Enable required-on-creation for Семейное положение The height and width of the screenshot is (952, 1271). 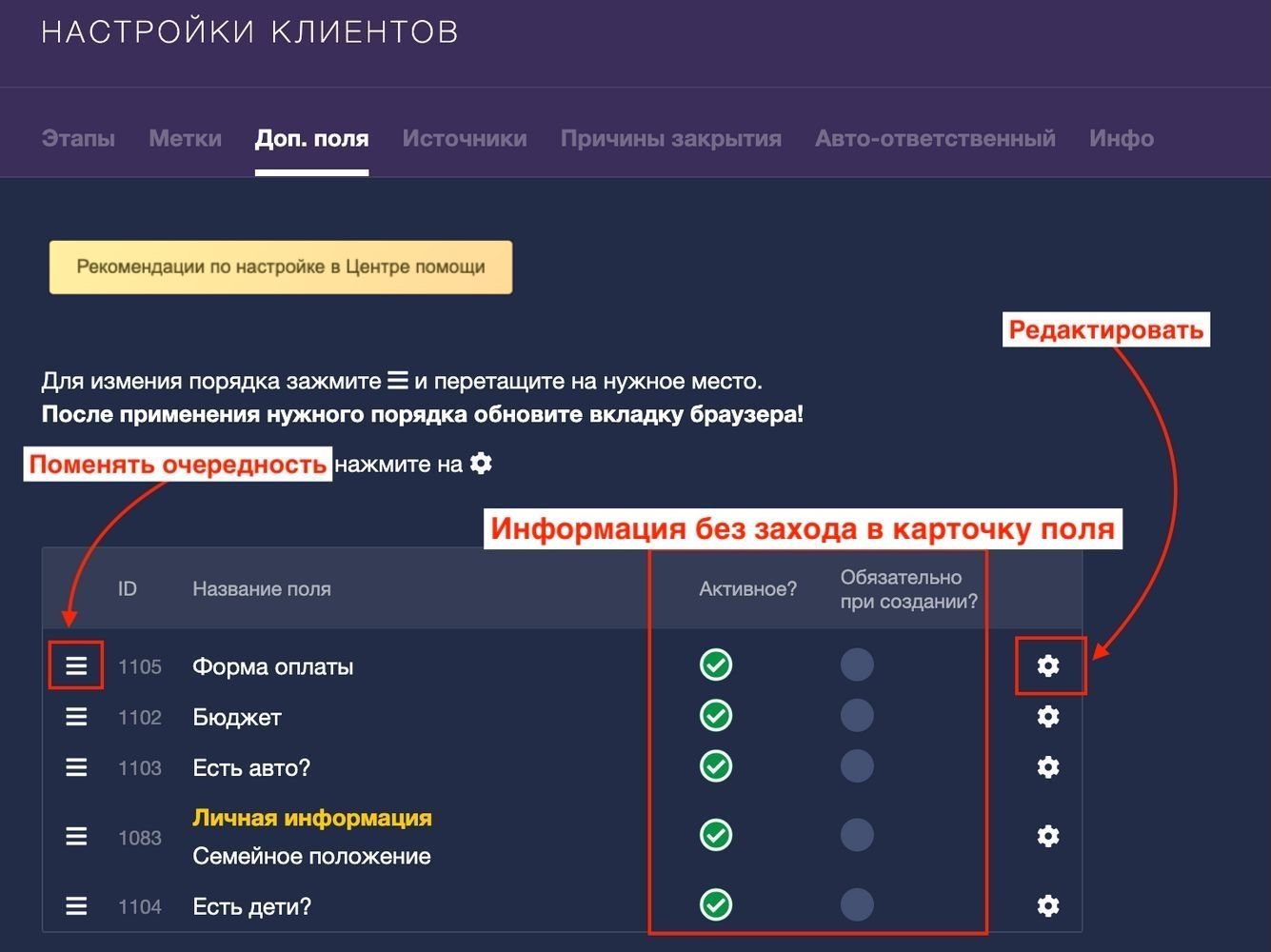tap(857, 835)
